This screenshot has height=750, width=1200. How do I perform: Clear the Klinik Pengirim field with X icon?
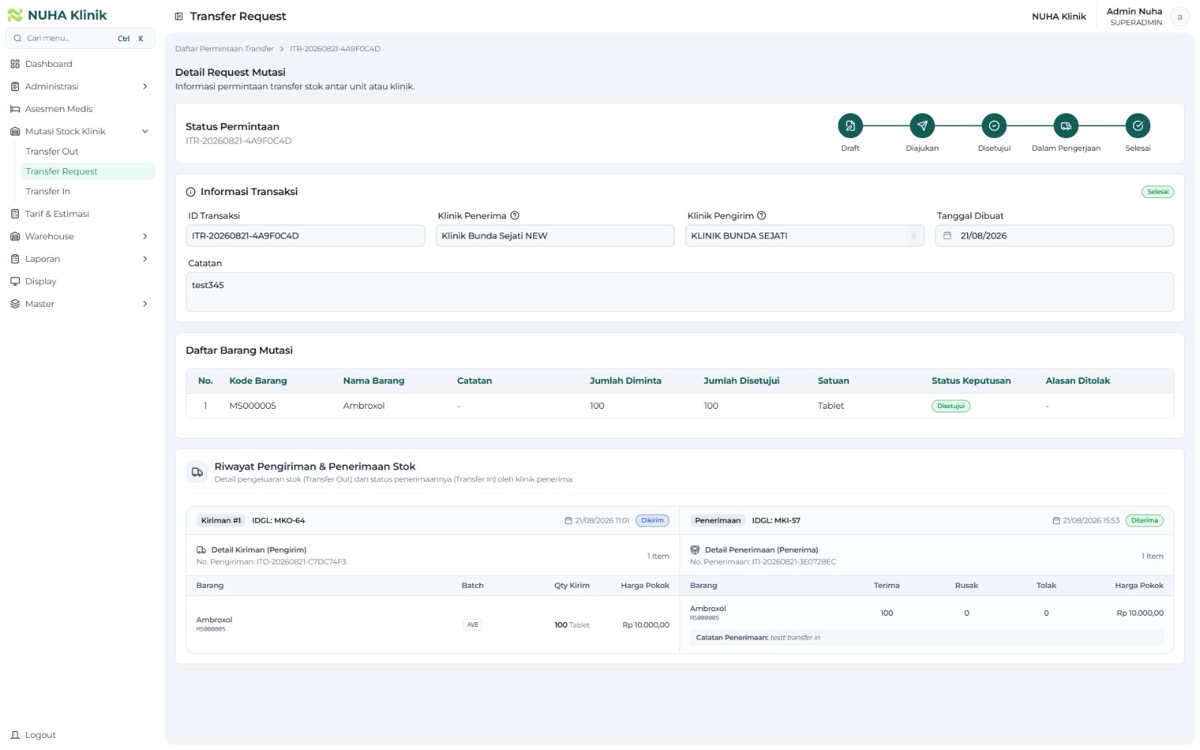913,236
